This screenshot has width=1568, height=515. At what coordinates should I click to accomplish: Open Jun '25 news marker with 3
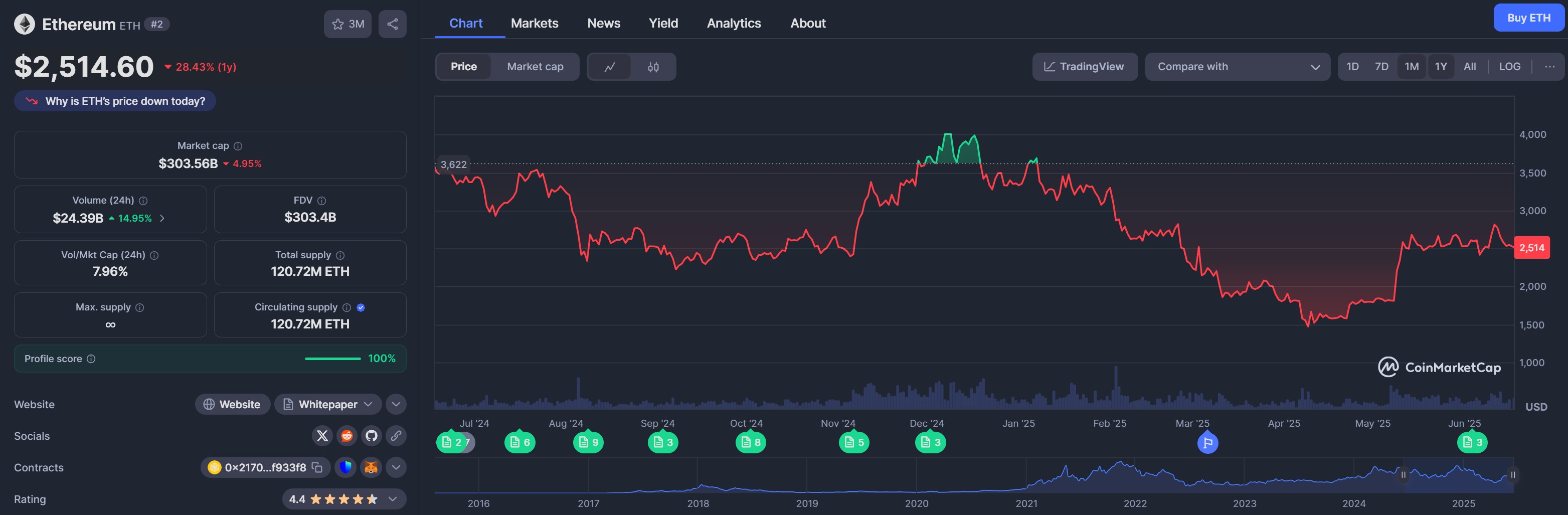[1472, 443]
